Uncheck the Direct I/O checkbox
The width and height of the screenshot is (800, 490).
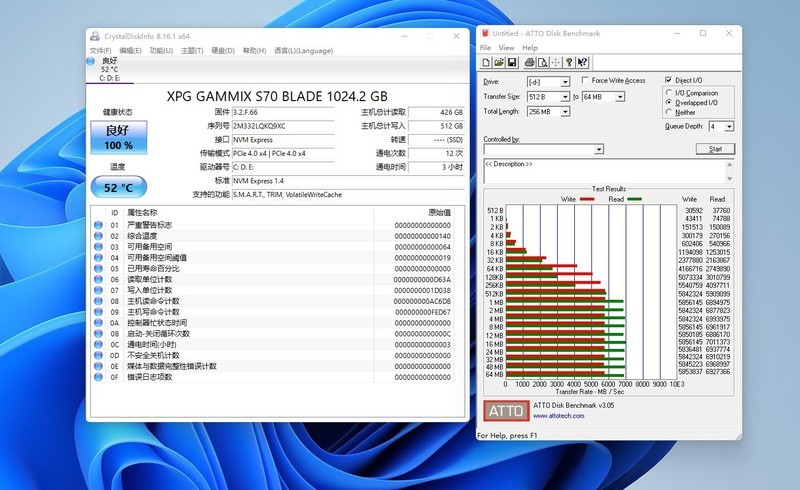pyautogui.click(x=668, y=80)
